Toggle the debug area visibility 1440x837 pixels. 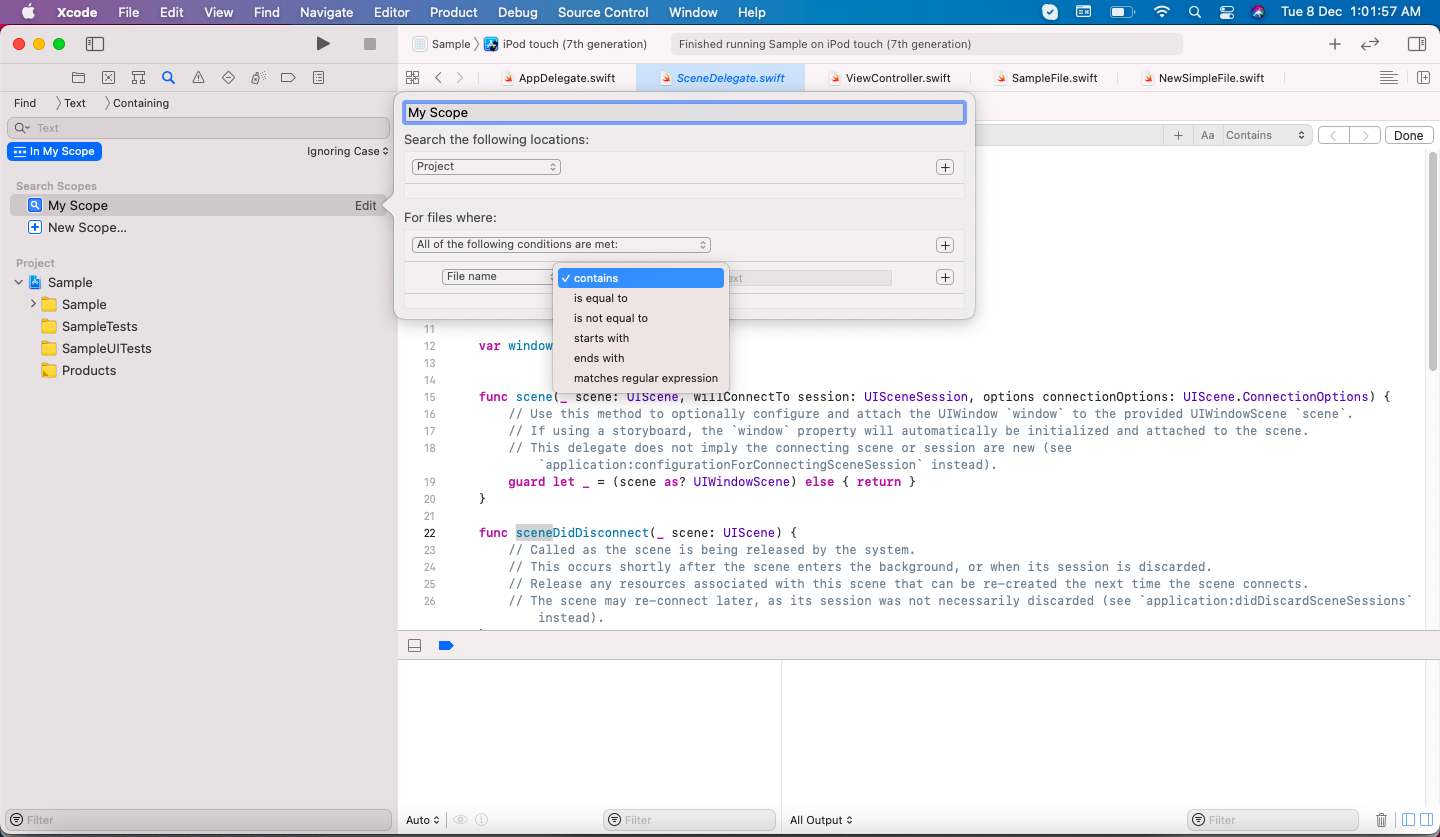[x=414, y=646]
